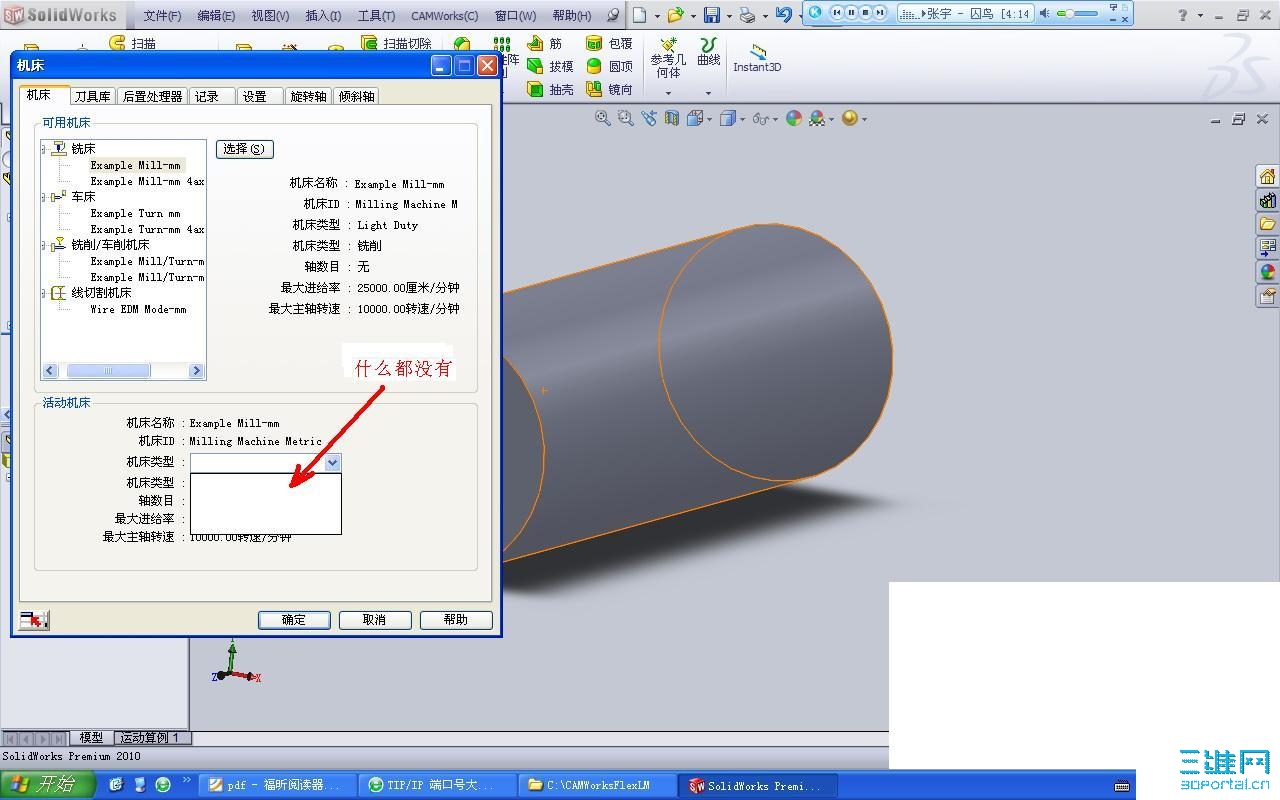The image size is (1280, 800).
Task: Click the Zoom to Fit view icon
Action: 602,118
